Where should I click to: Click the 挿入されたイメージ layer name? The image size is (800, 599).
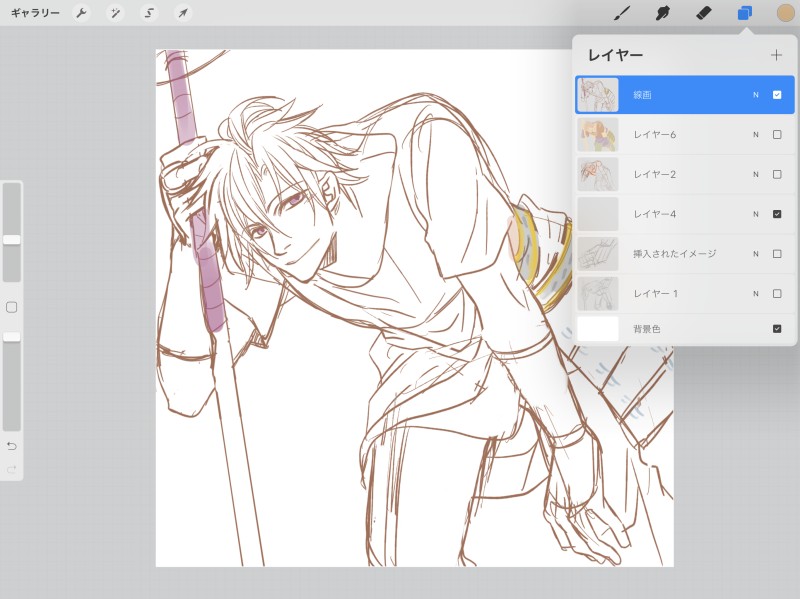(x=674, y=254)
